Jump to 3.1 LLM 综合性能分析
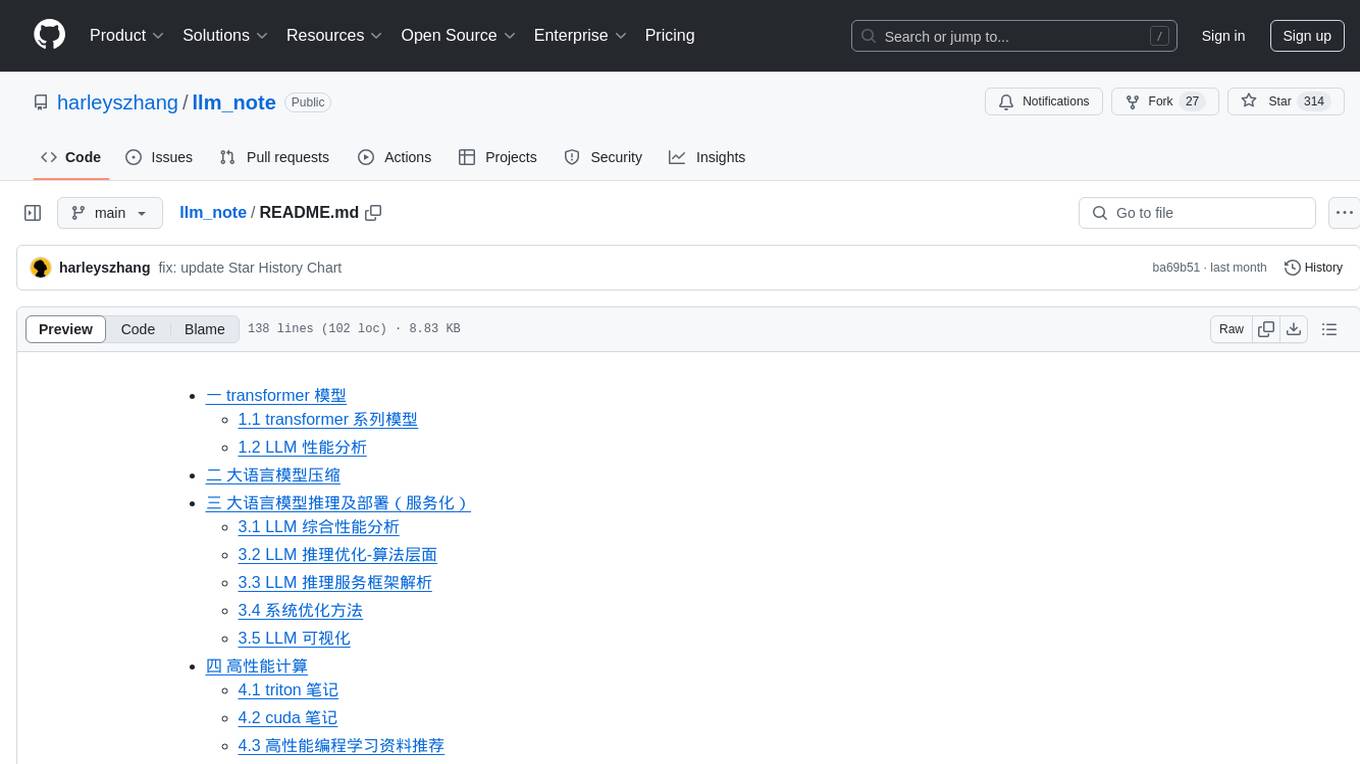Image resolution: width=1360 pixels, height=764 pixels. [x=318, y=527]
